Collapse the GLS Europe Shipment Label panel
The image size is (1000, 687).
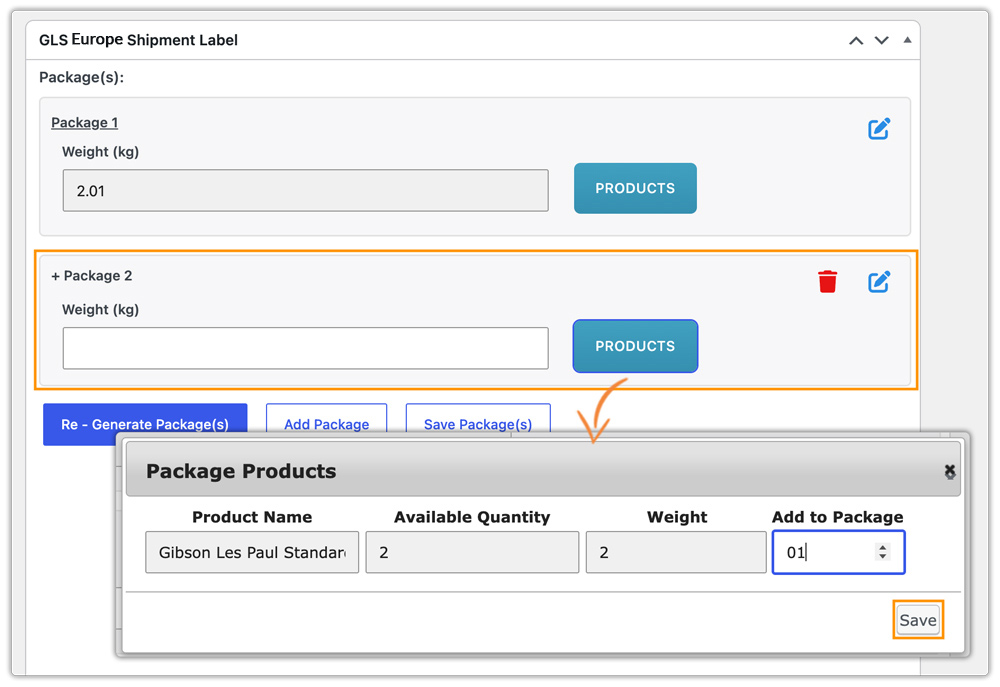(907, 40)
